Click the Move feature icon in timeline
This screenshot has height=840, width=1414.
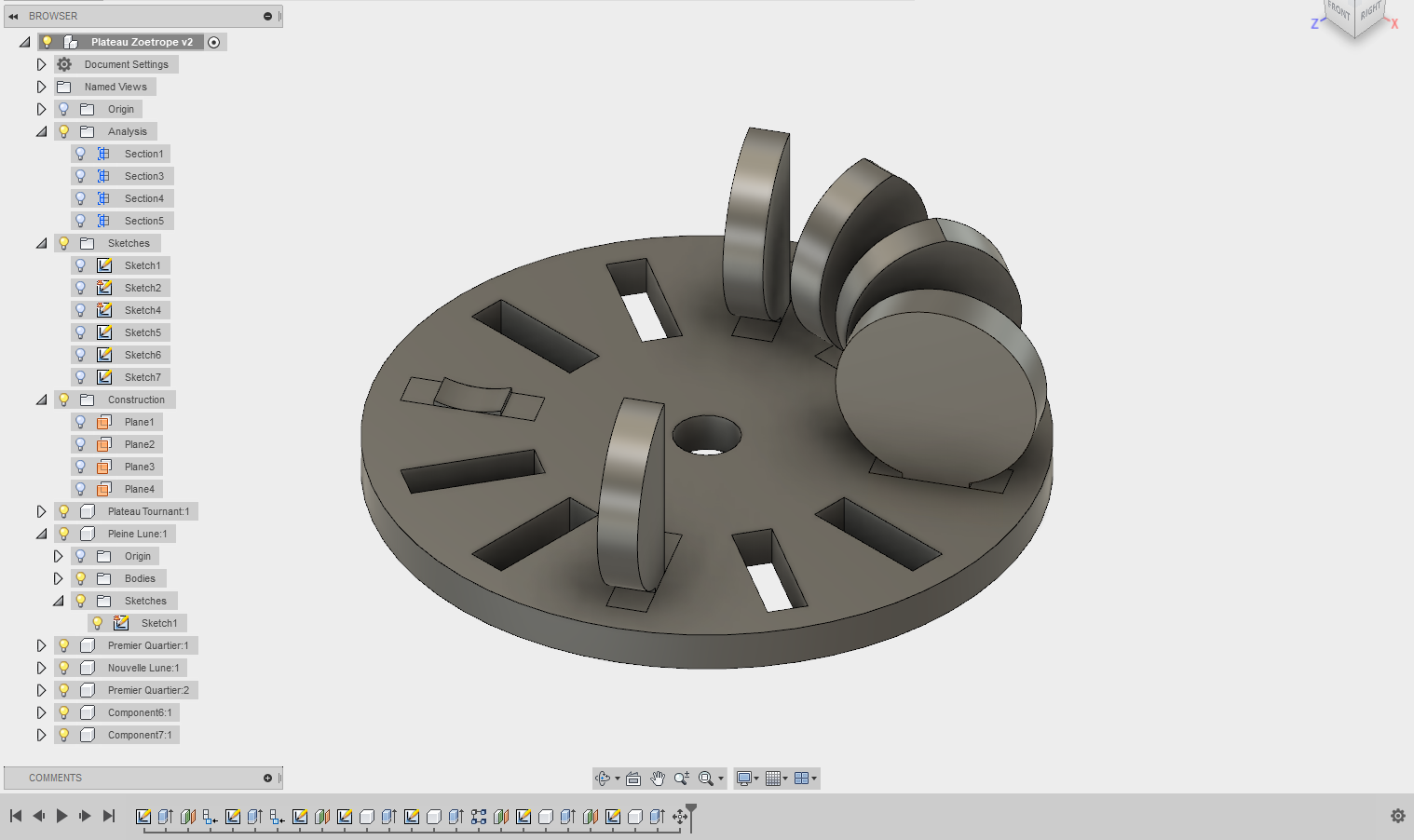680,817
